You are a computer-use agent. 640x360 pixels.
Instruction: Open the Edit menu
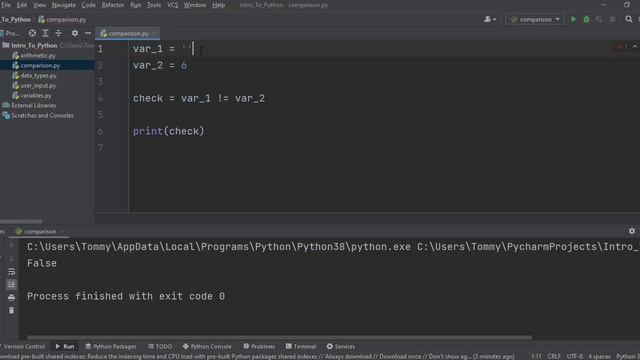click(x=22, y=5)
